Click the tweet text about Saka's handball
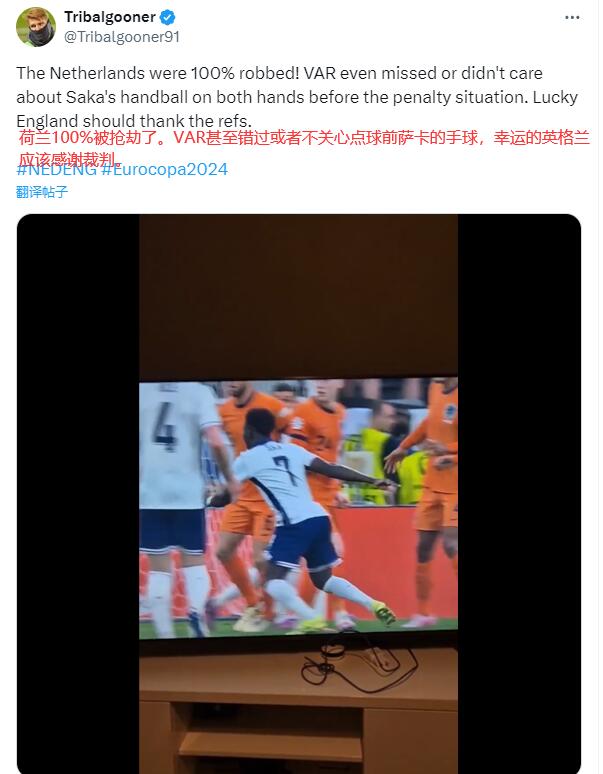 click(x=297, y=97)
